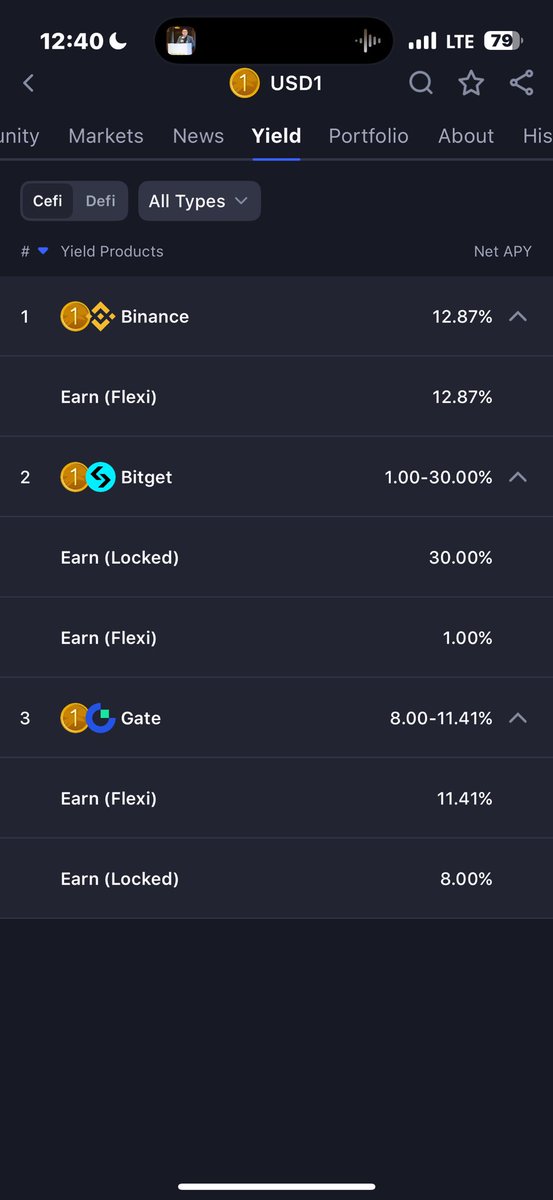The width and height of the screenshot is (553, 1200).
Task: Switch to the Defi toggle option
Action: [100, 201]
